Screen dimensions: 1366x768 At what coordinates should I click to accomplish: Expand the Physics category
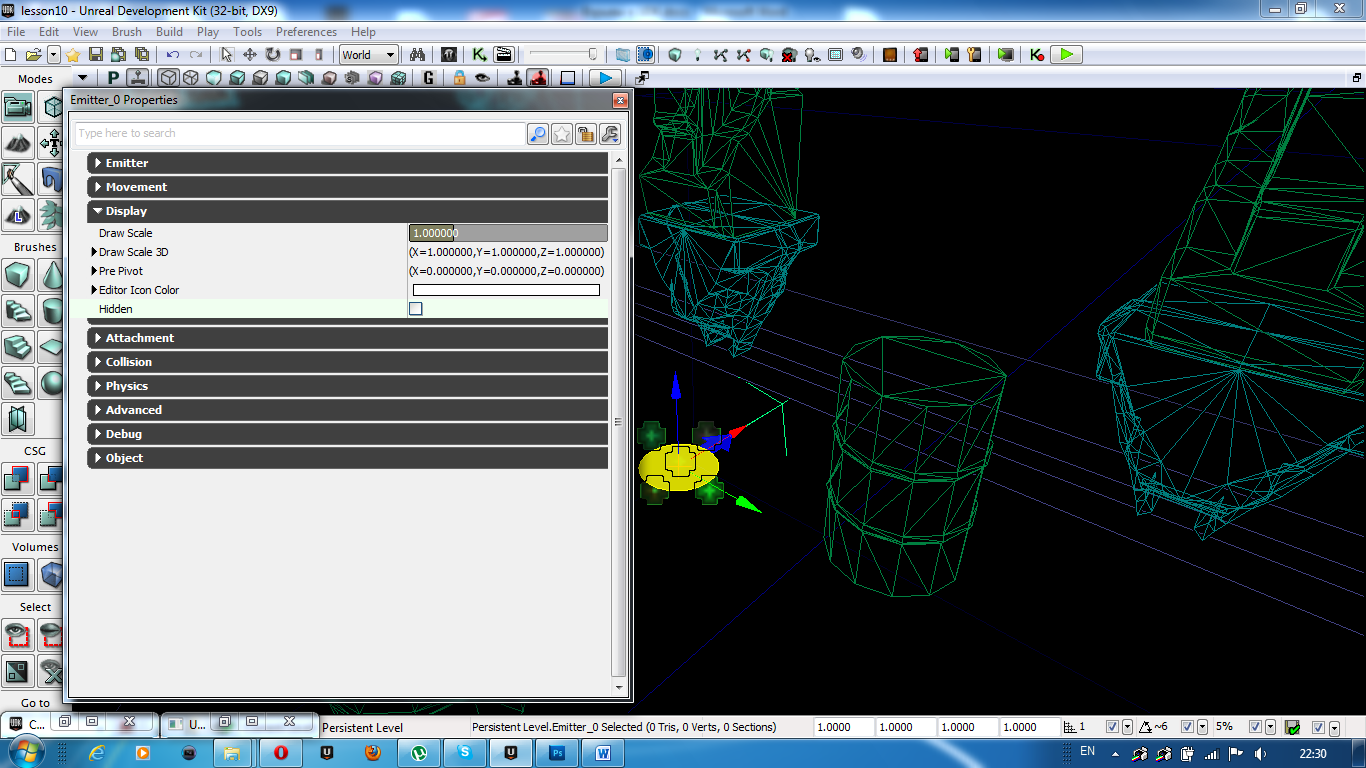(x=348, y=386)
